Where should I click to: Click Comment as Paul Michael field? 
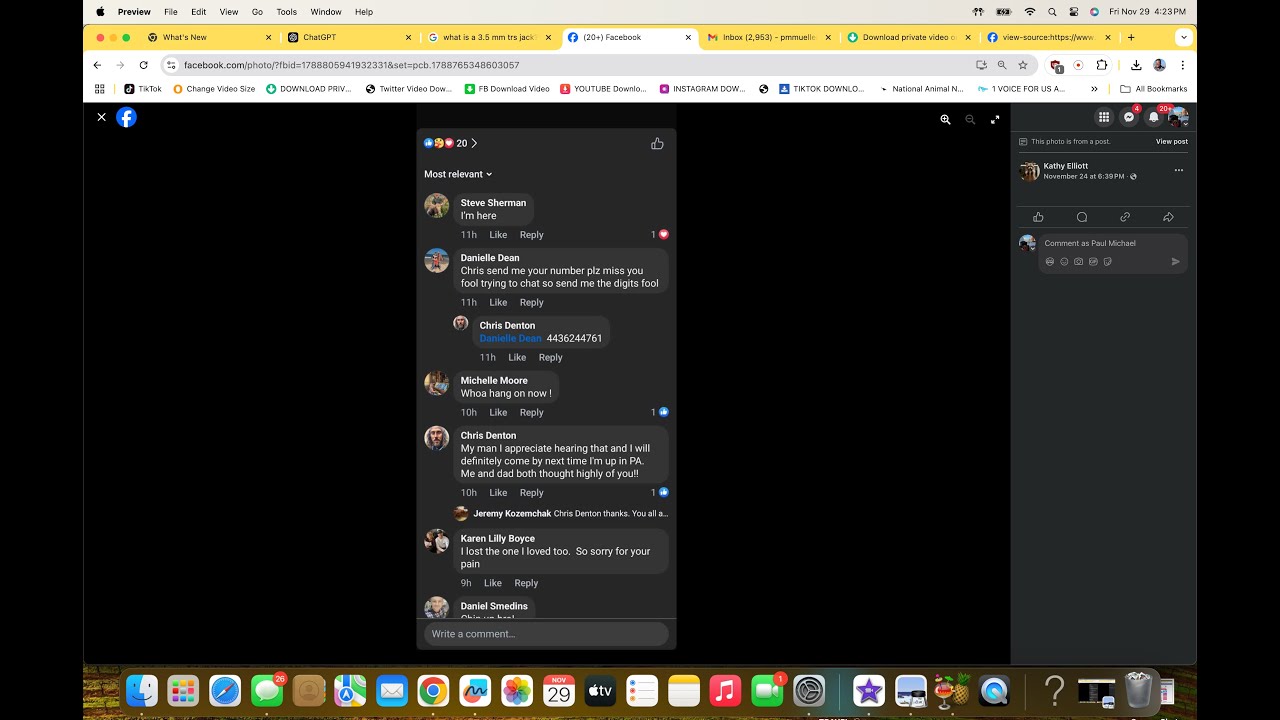1113,243
